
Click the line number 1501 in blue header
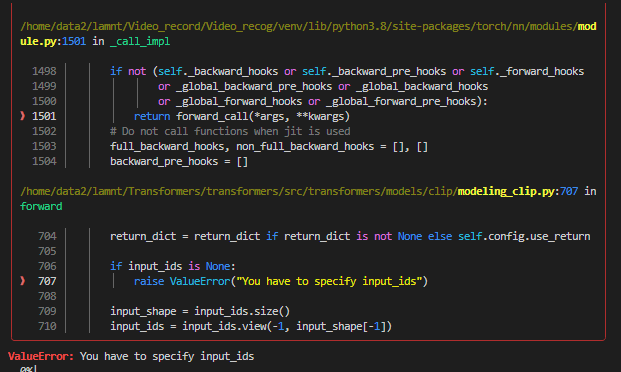[x=74, y=41]
